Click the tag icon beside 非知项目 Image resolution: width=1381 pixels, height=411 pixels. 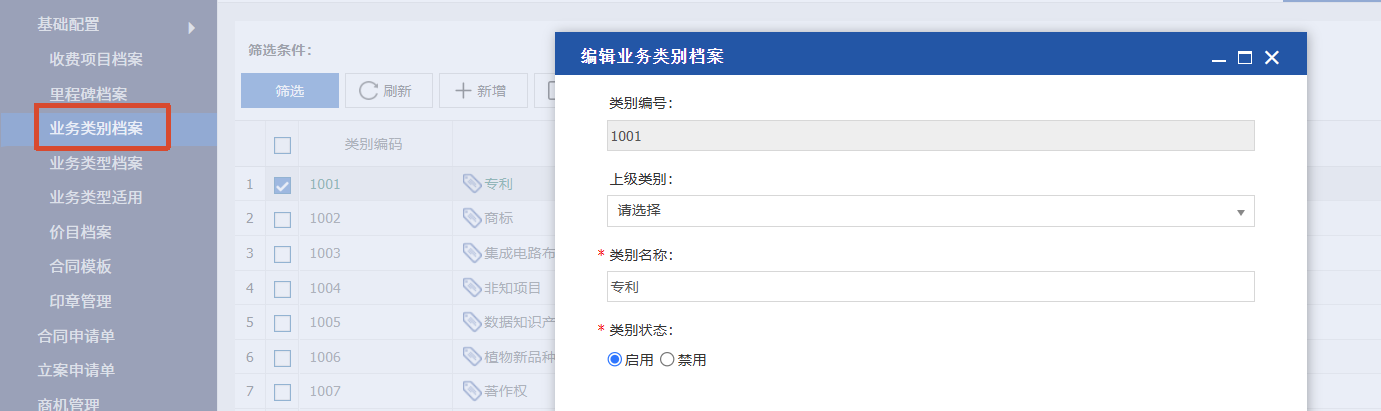[472, 288]
